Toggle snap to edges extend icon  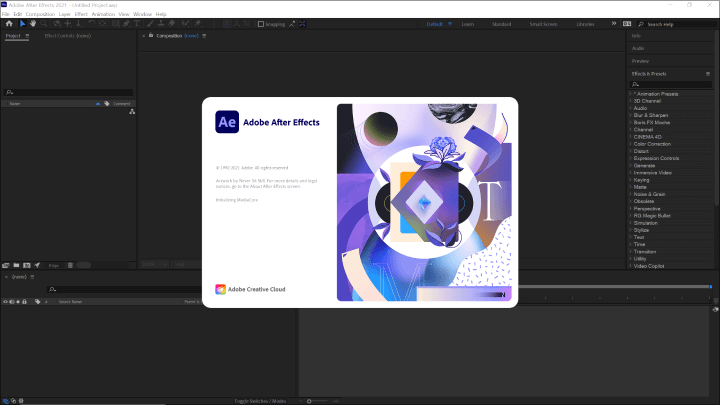292,24
